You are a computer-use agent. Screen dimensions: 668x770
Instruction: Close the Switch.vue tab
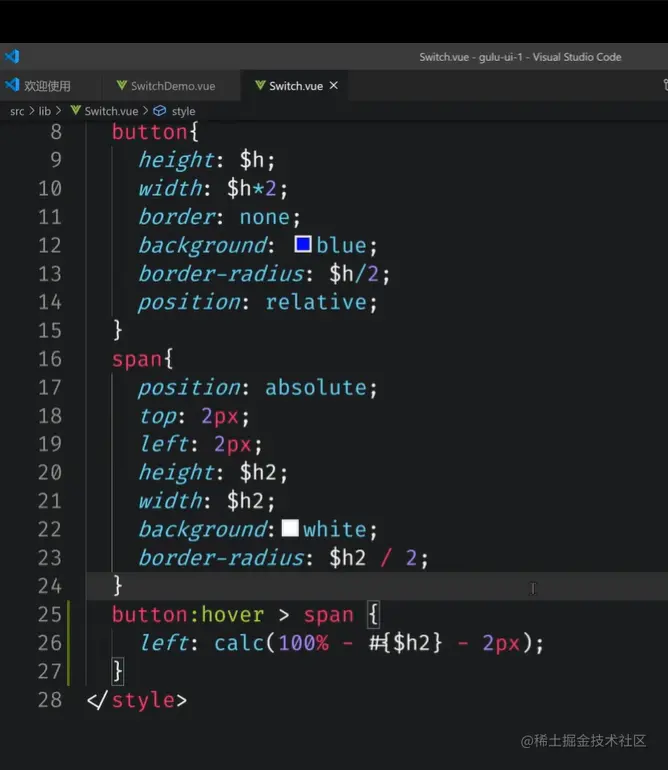[334, 85]
